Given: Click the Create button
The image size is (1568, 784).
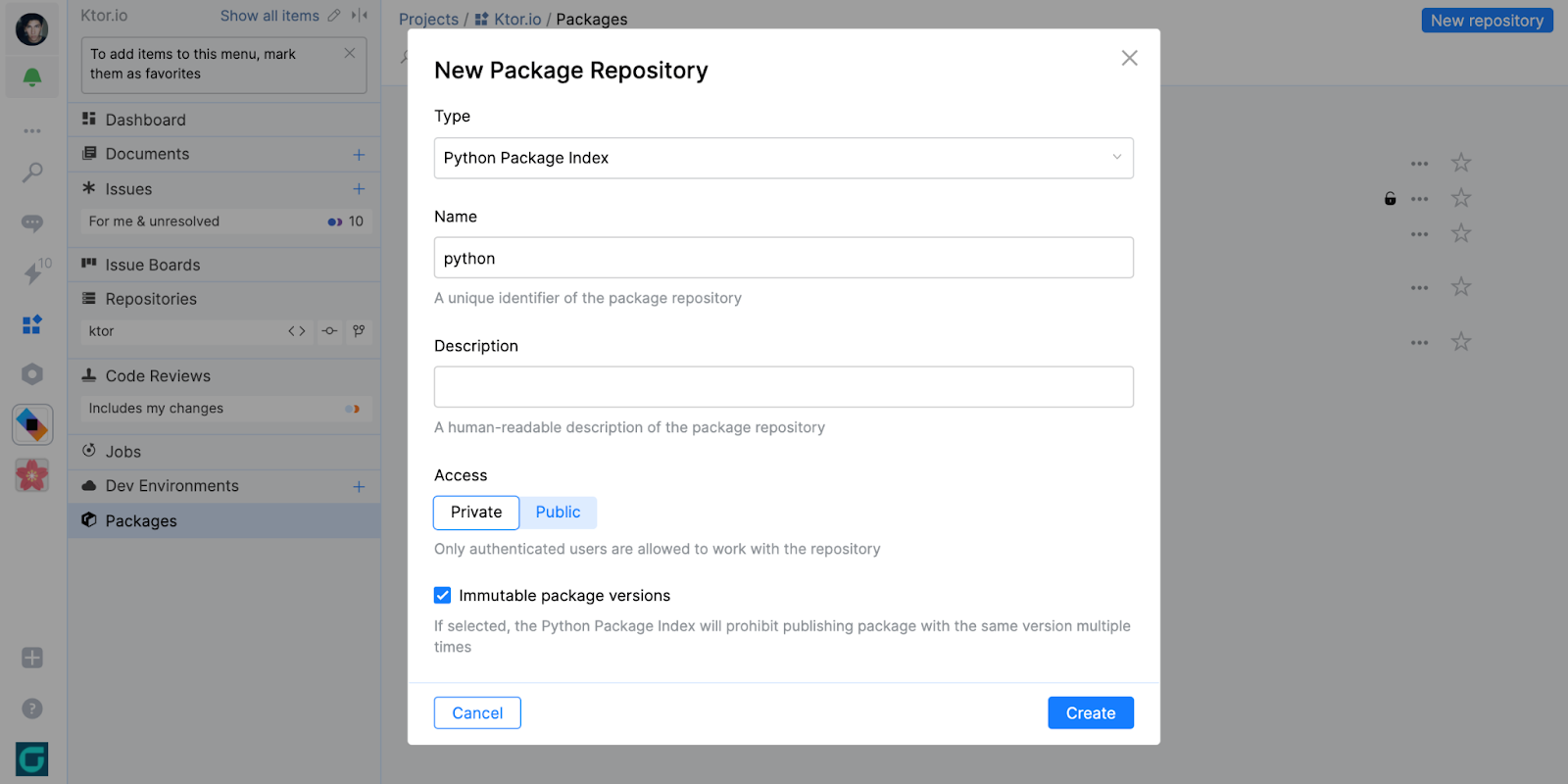Looking at the screenshot, I should pyautogui.click(x=1090, y=713).
